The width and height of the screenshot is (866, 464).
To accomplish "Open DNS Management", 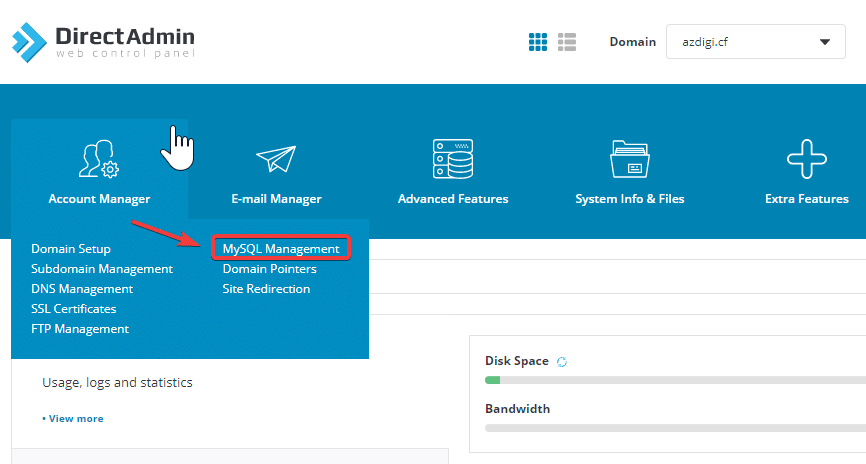I will (x=82, y=289).
